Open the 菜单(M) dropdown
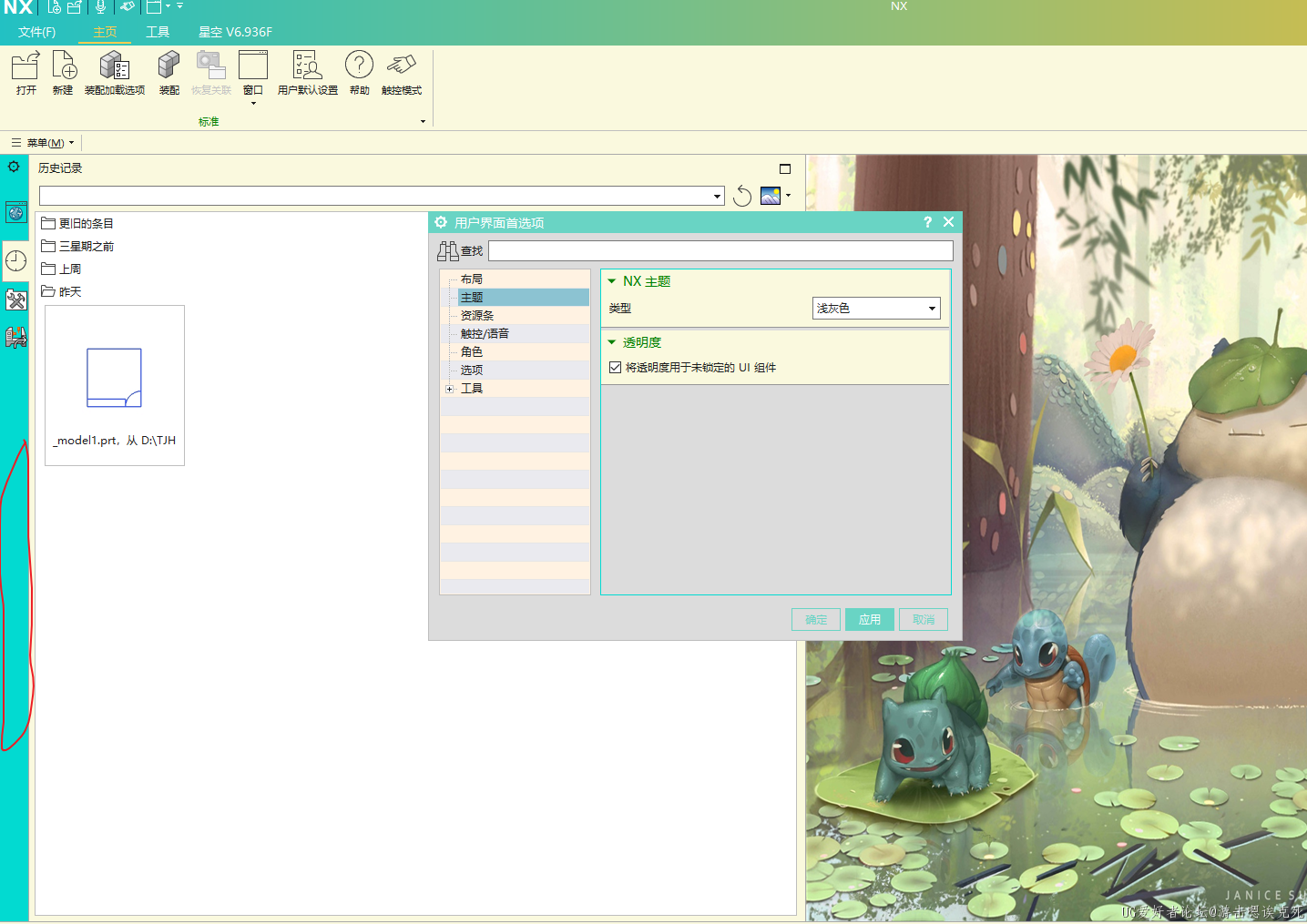The image size is (1307, 924). tap(46, 143)
